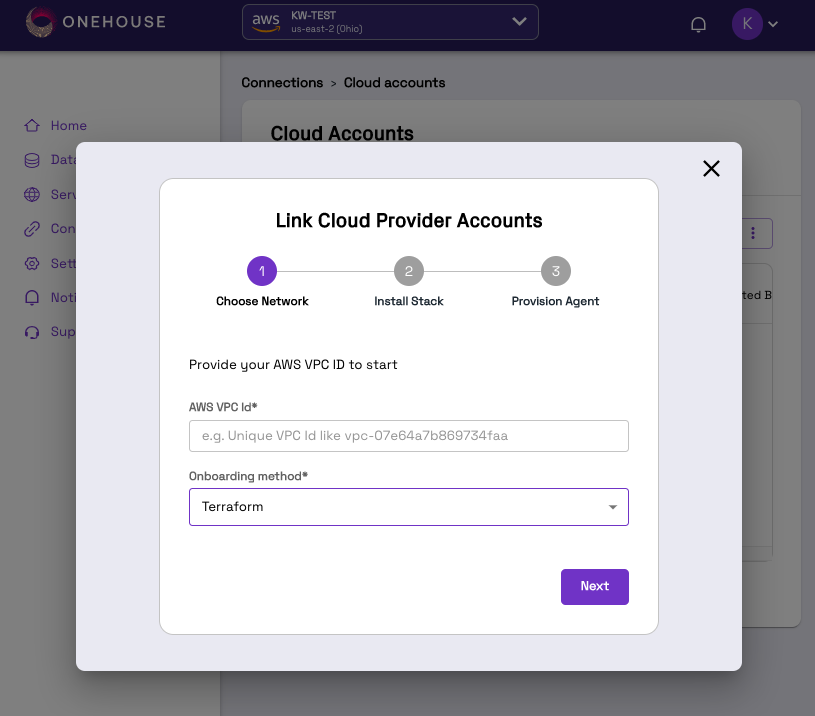
Task: Check notifications via the sidebar bell icon
Action: (x=31, y=297)
